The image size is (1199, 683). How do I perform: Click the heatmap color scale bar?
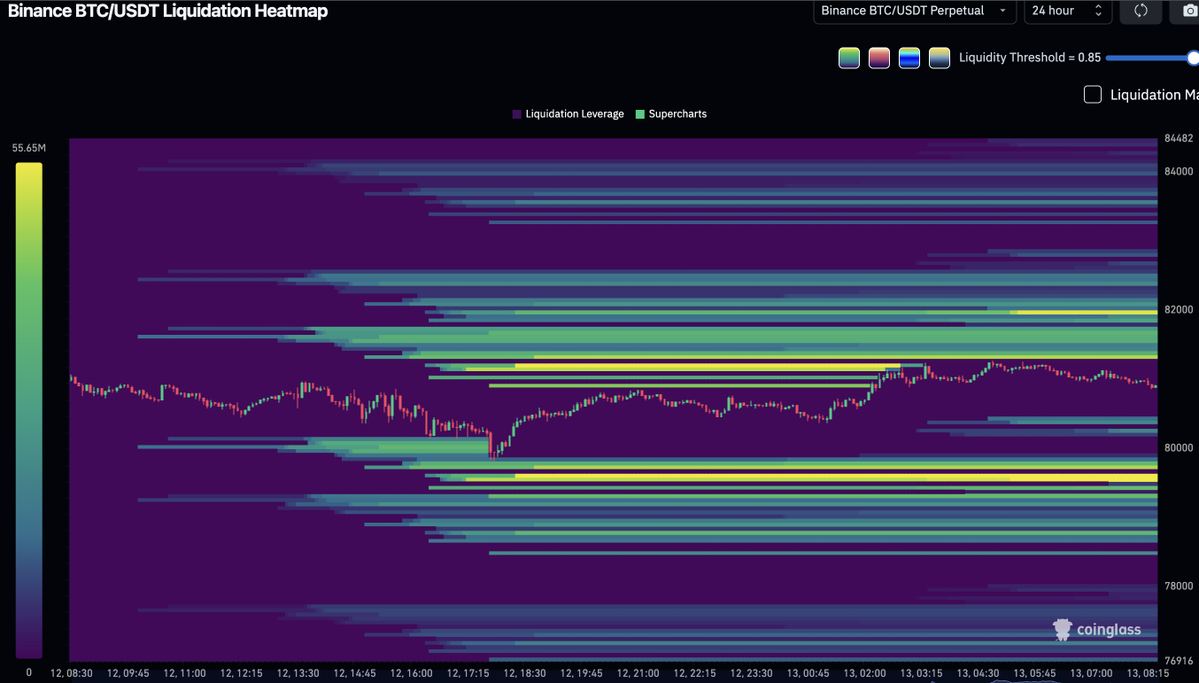pyautogui.click(x=29, y=410)
